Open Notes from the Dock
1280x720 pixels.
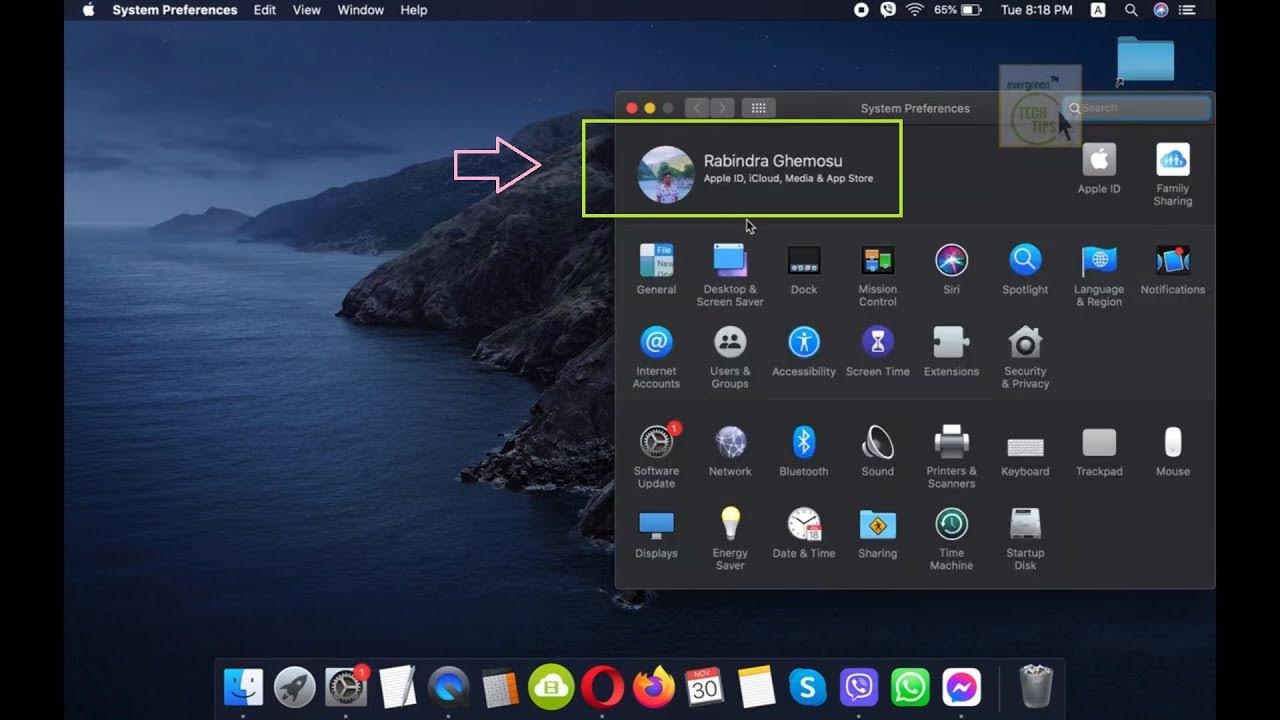(756, 687)
